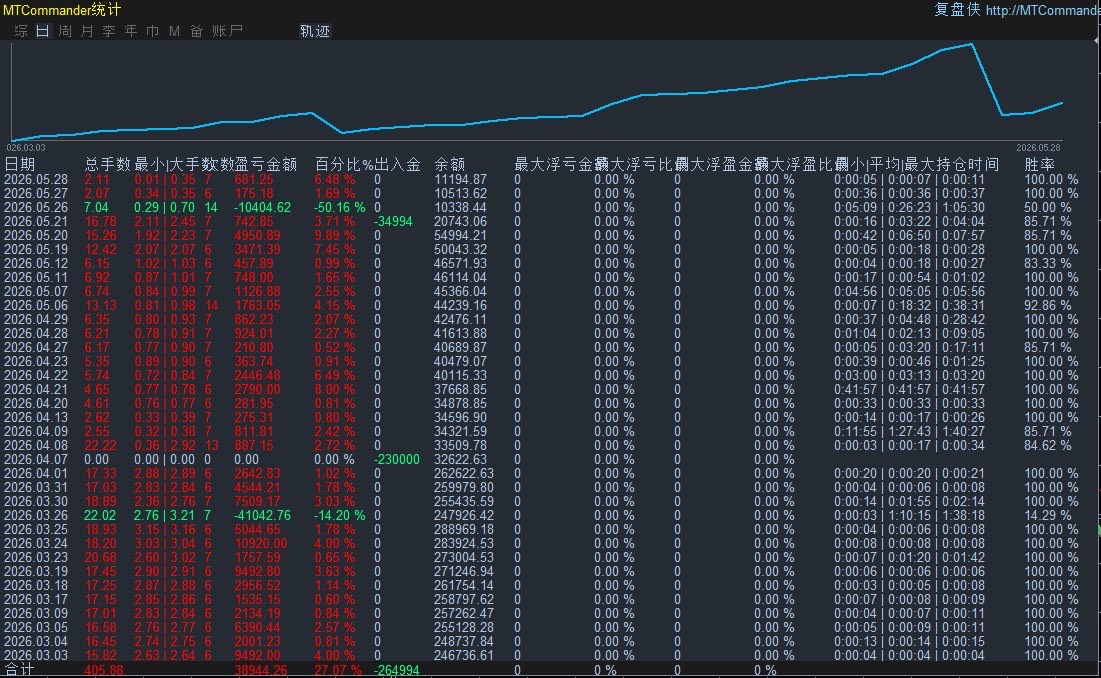This screenshot has height=678, width=1101.
Task: Click the 50.00 % win rate cell
Action: (x=1048, y=207)
